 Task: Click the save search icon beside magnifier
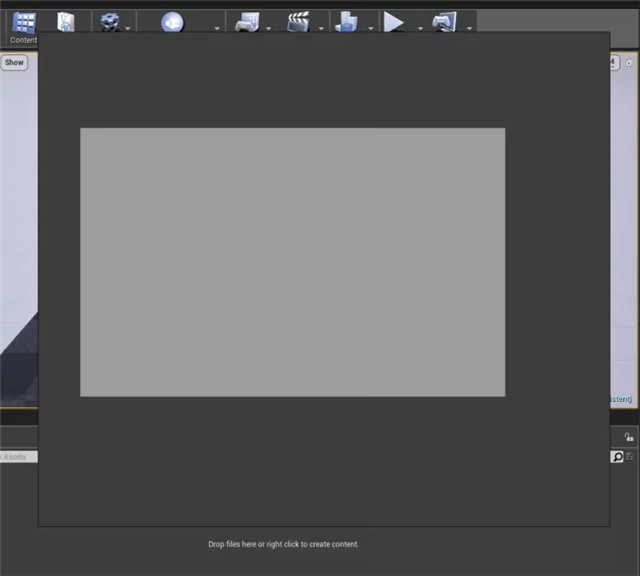point(630,456)
